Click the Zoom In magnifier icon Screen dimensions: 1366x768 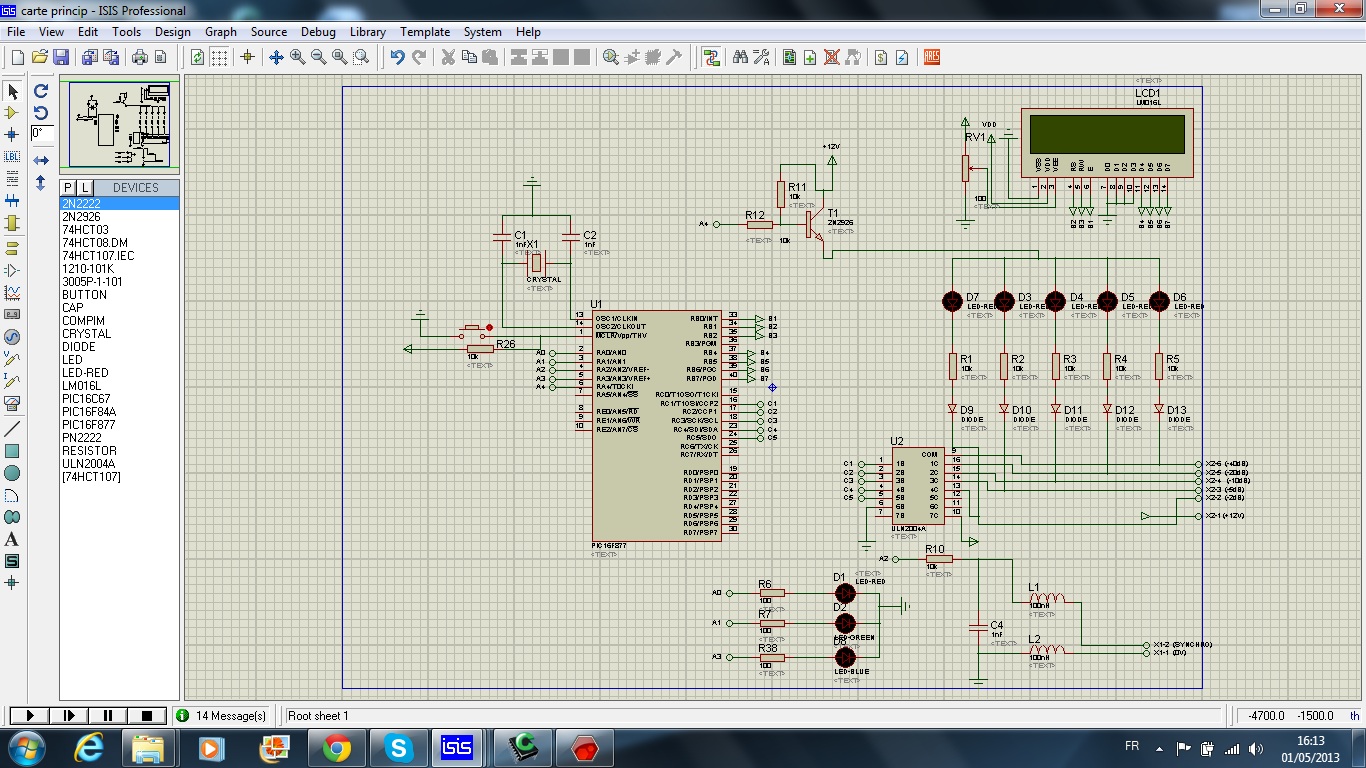click(x=297, y=57)
